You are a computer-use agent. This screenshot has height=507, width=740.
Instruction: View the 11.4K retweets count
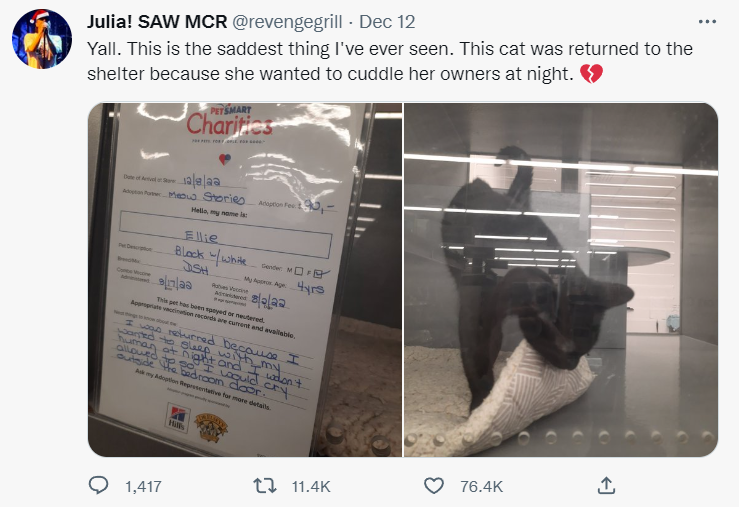[x=311, y=486]
